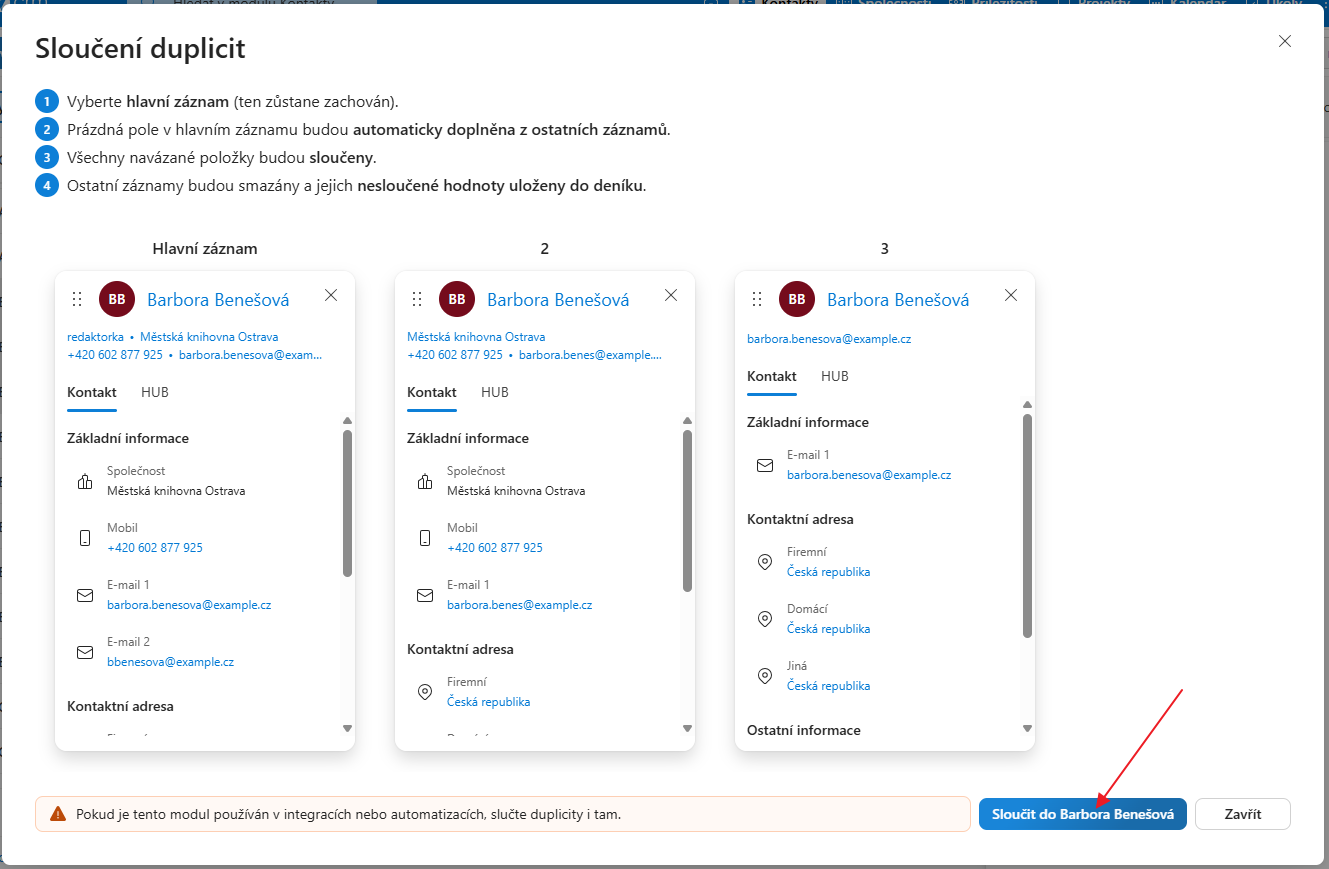Screen dimensions: 1329x869
Task: Remove card 3 with its X icon
Action: tap(1011, 295)
